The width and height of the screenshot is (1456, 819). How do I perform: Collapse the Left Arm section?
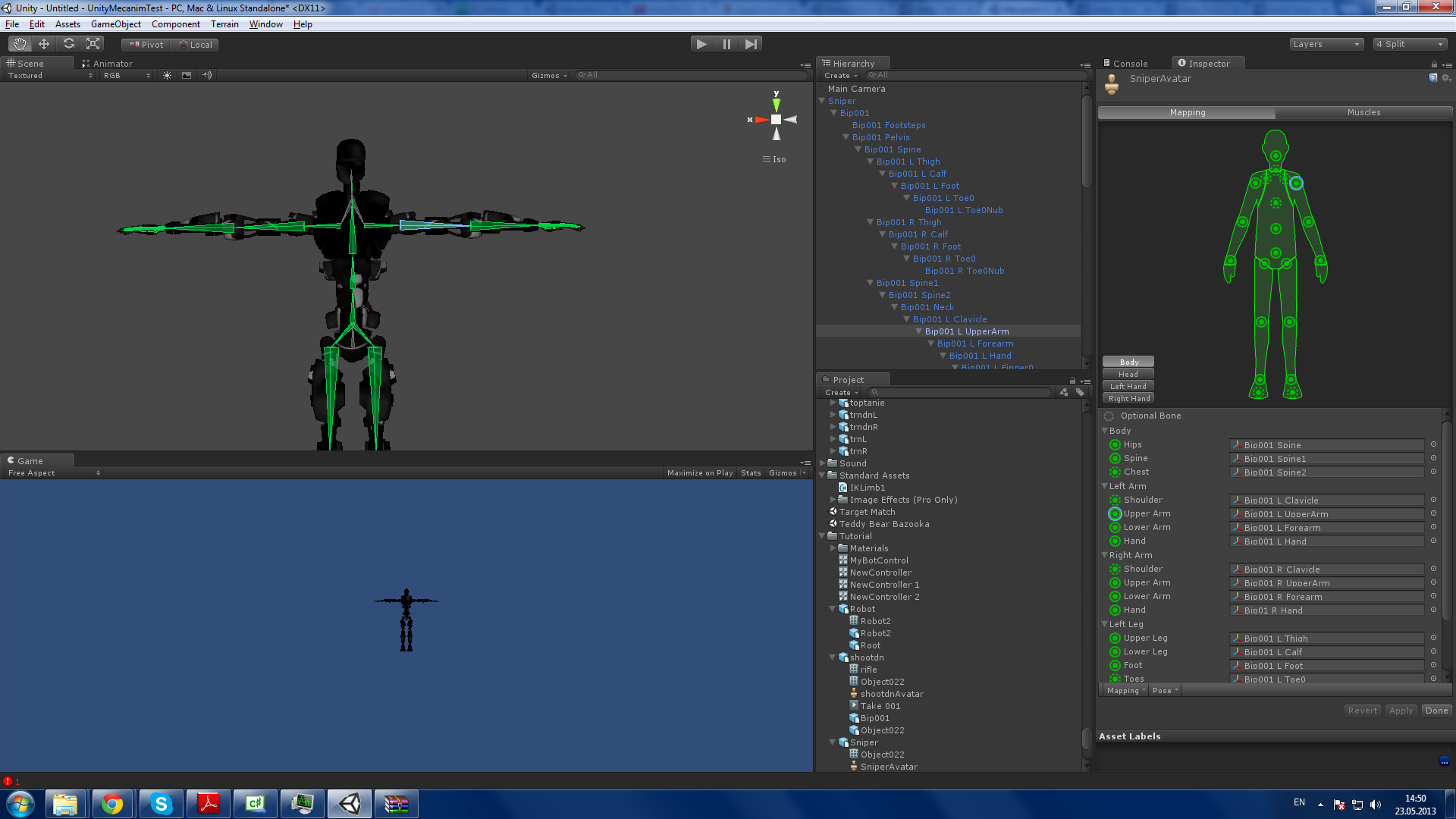(x=1105, y=486)
